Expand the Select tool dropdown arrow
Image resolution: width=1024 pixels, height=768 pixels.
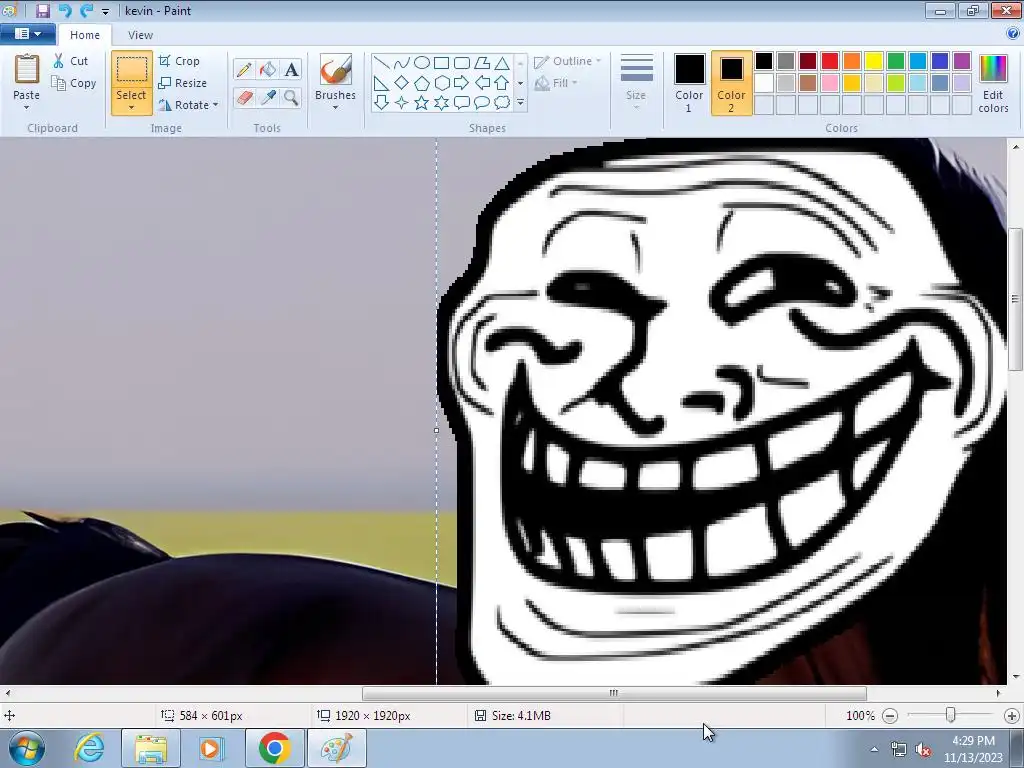click(131, 108)
